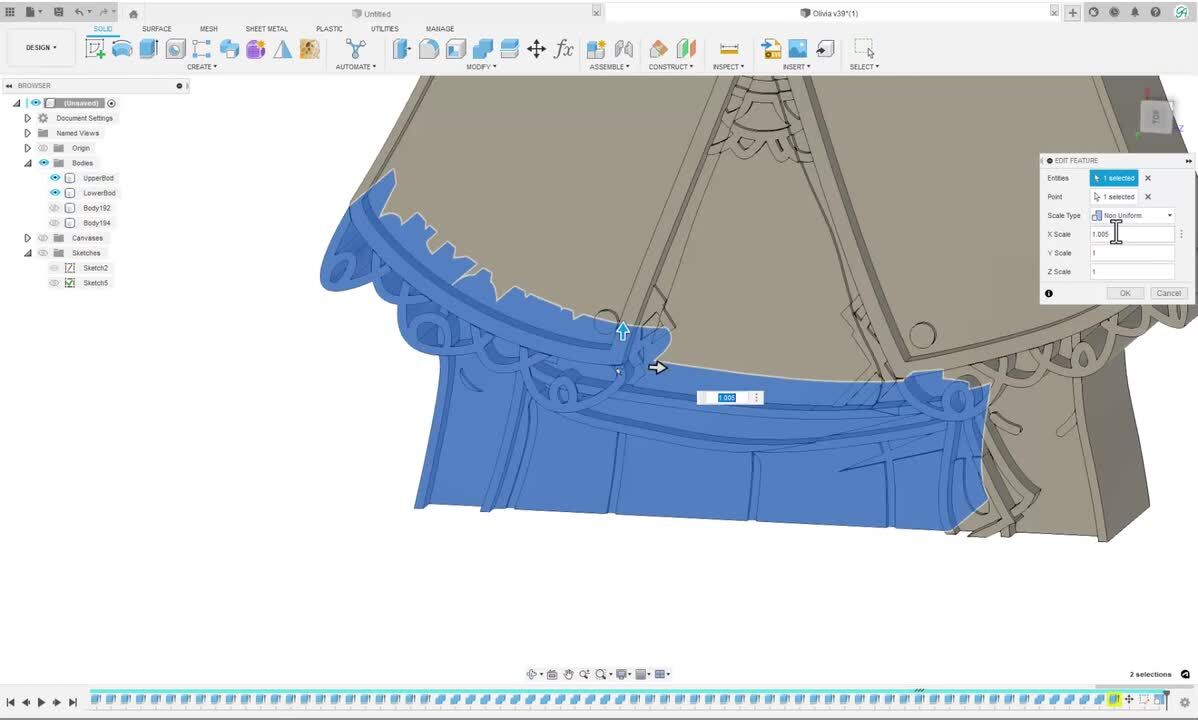Image resolution: width=1198 pixels, height=720 pixels.
Task: Click the Y Scale input field
Action: click(1131, 253)
